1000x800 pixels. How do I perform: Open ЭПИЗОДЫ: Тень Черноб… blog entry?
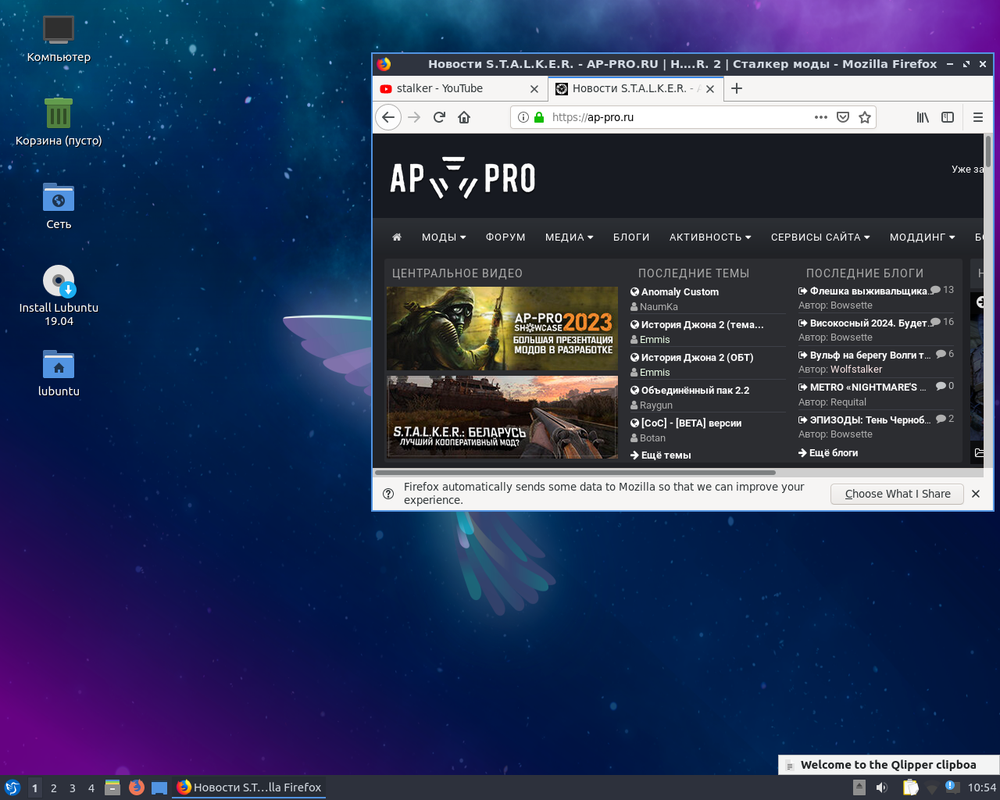click(870, 420)
